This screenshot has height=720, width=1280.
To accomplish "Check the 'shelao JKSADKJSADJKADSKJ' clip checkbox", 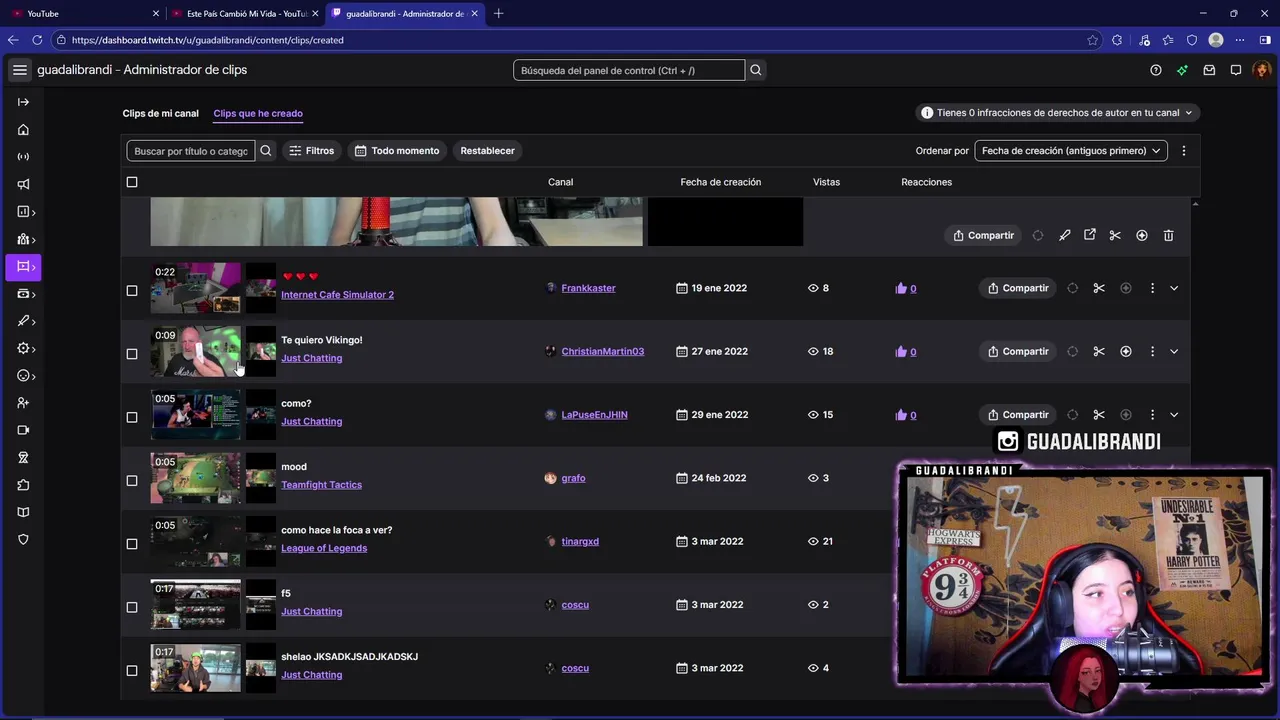I will pos(132,670).
